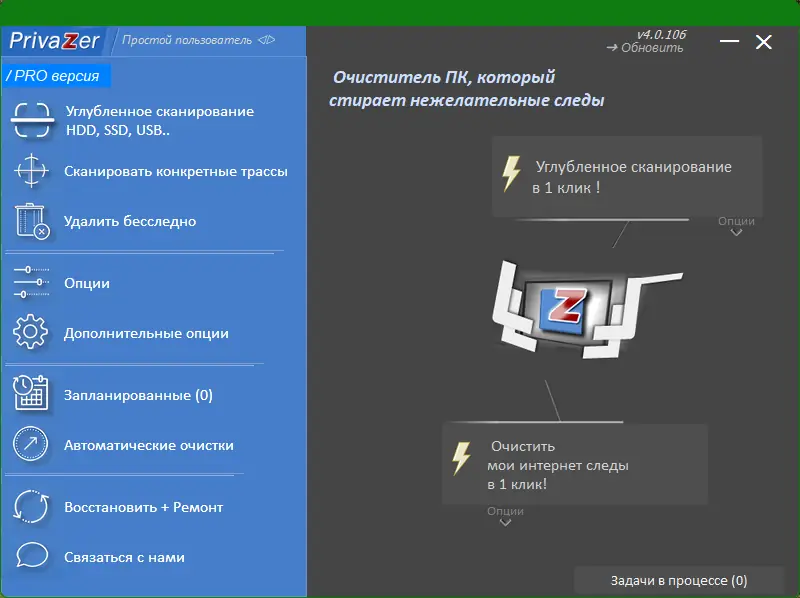This screenshot has height=598, width=800.
Task: Click the calendar clock scheduled icon
Action: click(31, 393)
